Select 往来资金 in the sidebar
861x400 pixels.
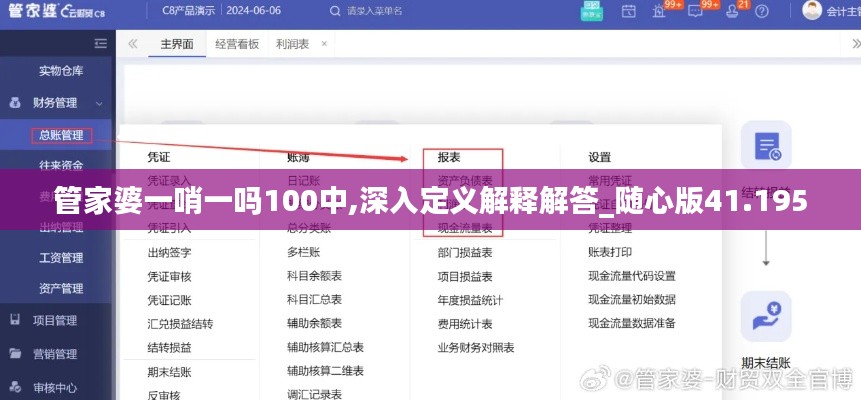tap(61, 165)
